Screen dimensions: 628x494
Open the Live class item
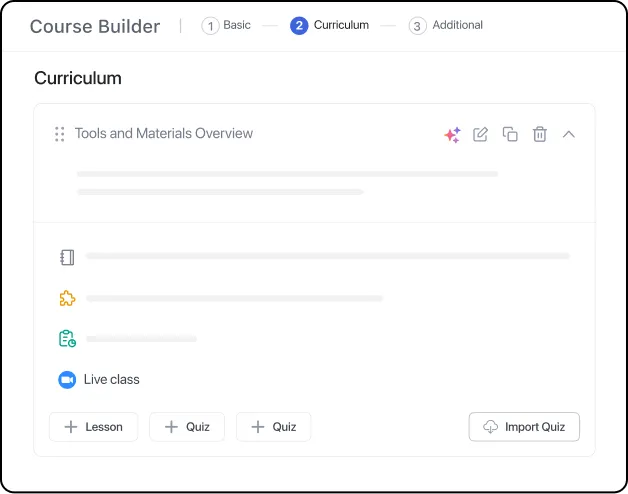pos(111,380)
